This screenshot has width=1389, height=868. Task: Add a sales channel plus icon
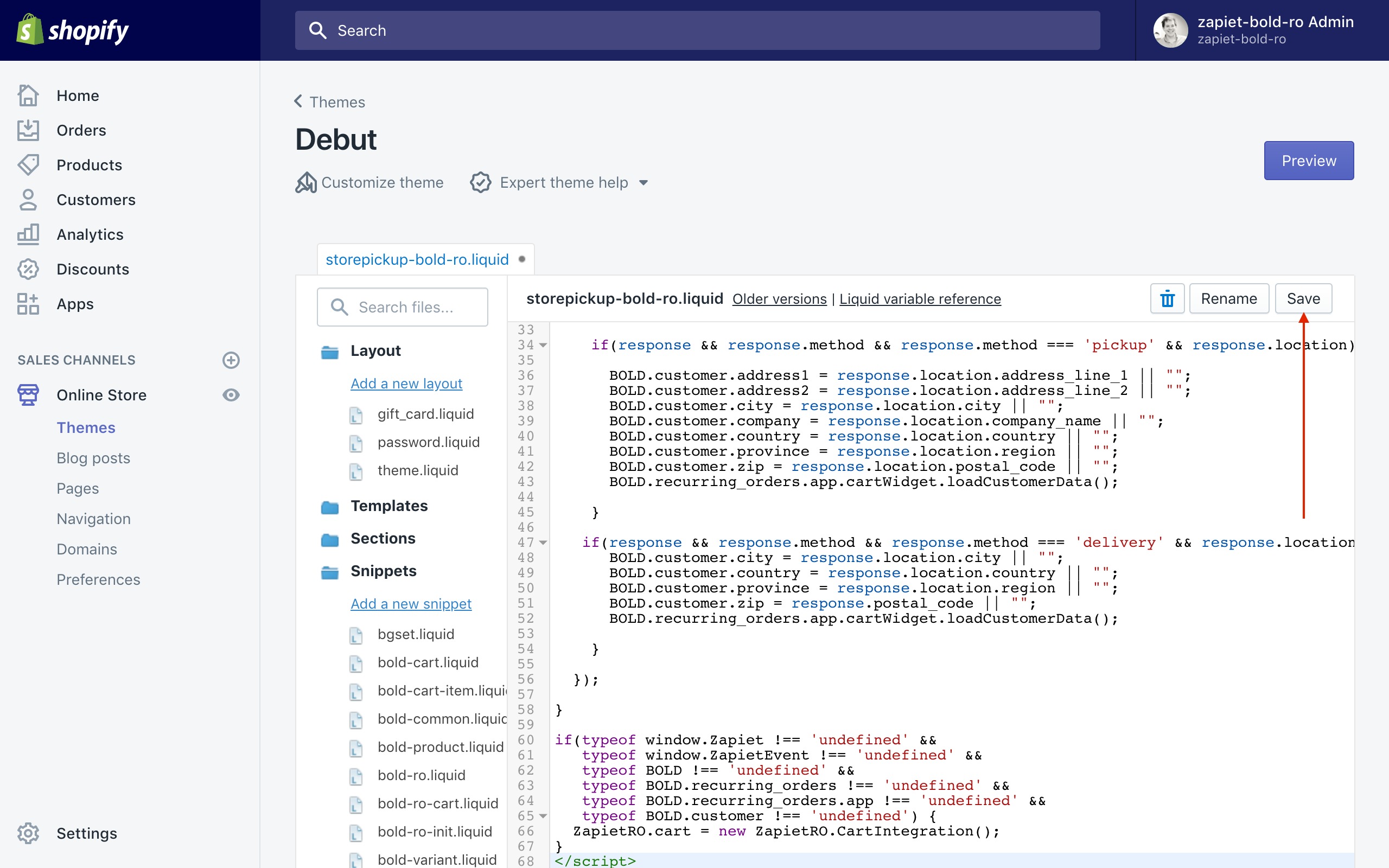coord(231,360)
